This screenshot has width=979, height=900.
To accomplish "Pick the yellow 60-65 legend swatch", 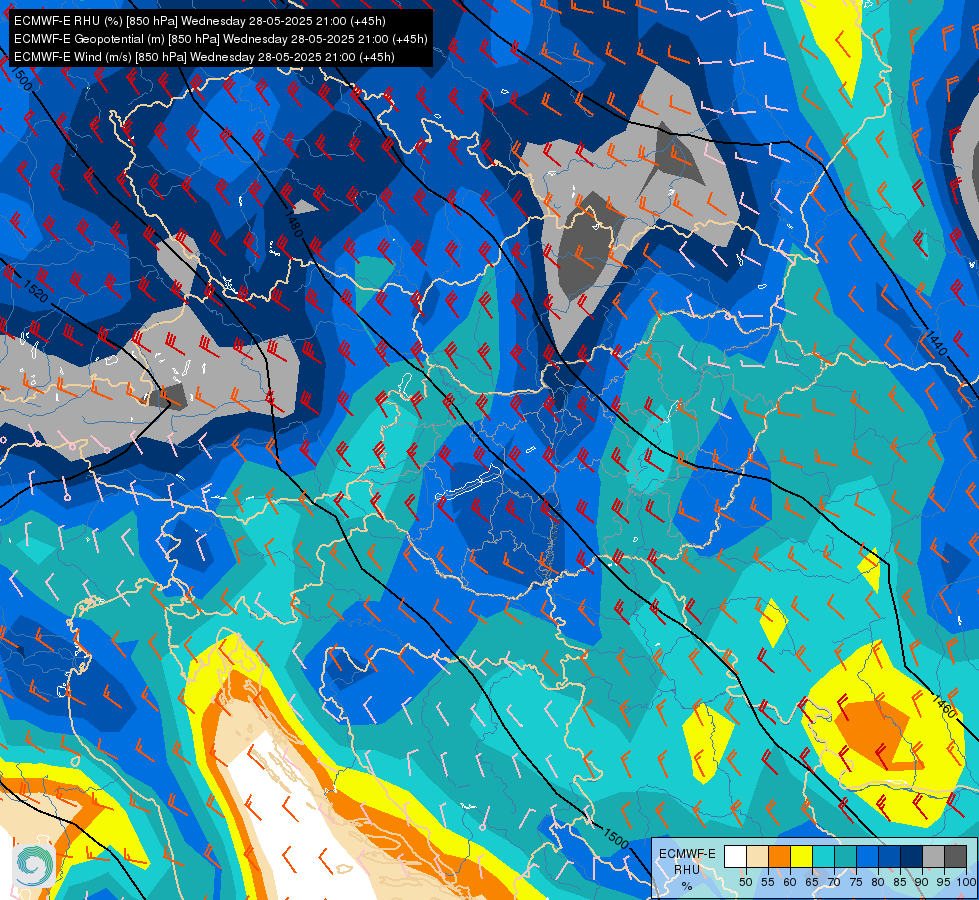I will (802, 856).
